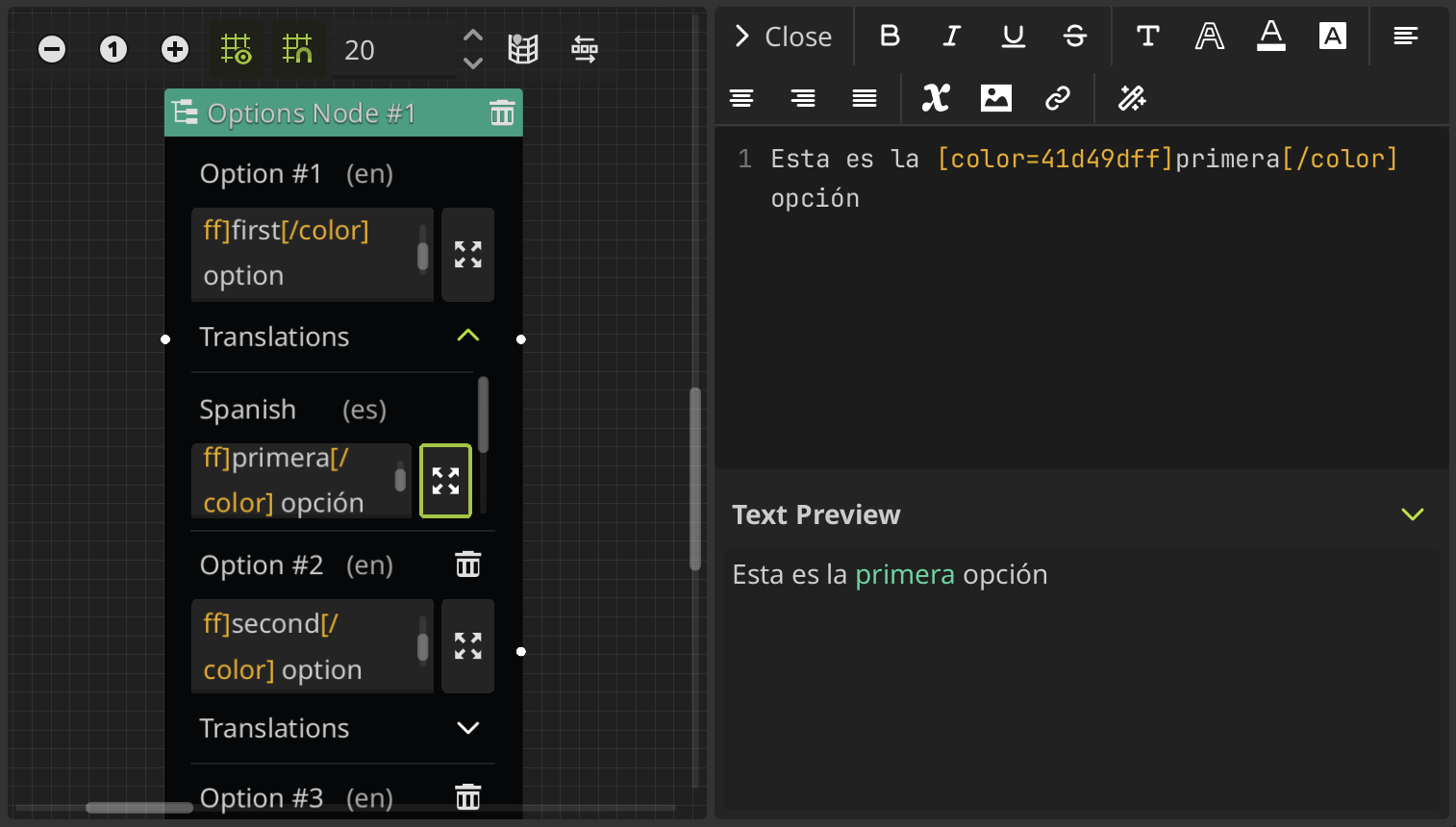Image resolution: width=1456 pixels, height=827 pixels.
Task: Insert an image into the text
Action: coord(995,97)
